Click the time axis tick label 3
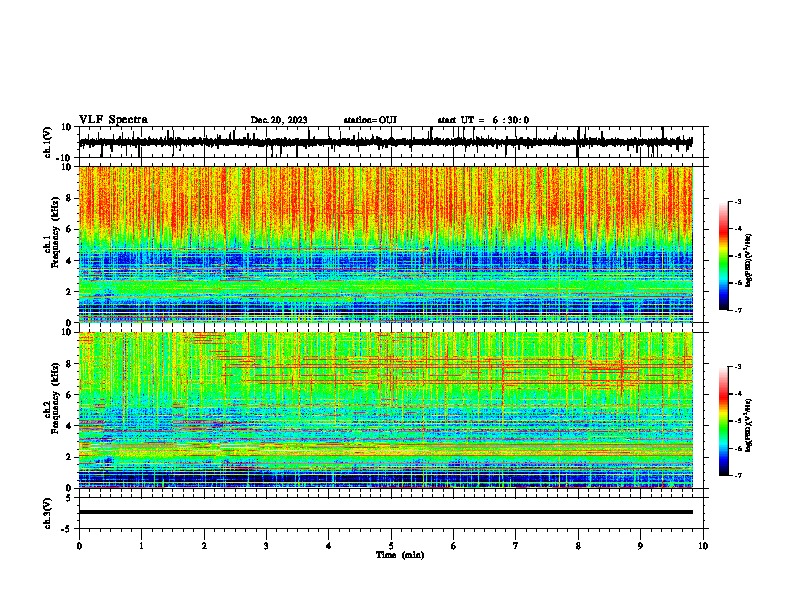792x612 pixels. coord(266,546)
